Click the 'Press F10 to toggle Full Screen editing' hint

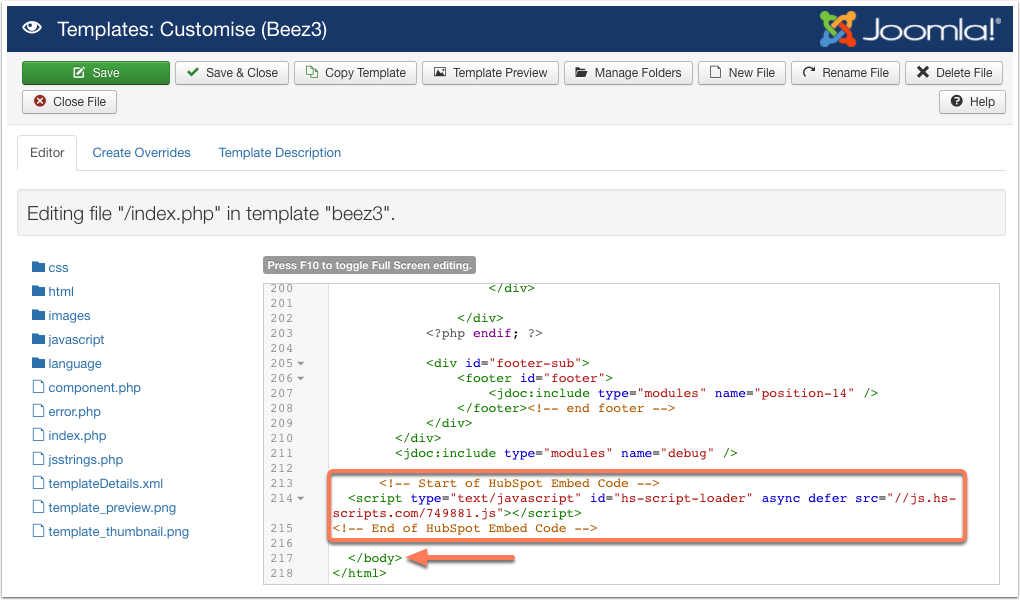(x=369, y=266)
